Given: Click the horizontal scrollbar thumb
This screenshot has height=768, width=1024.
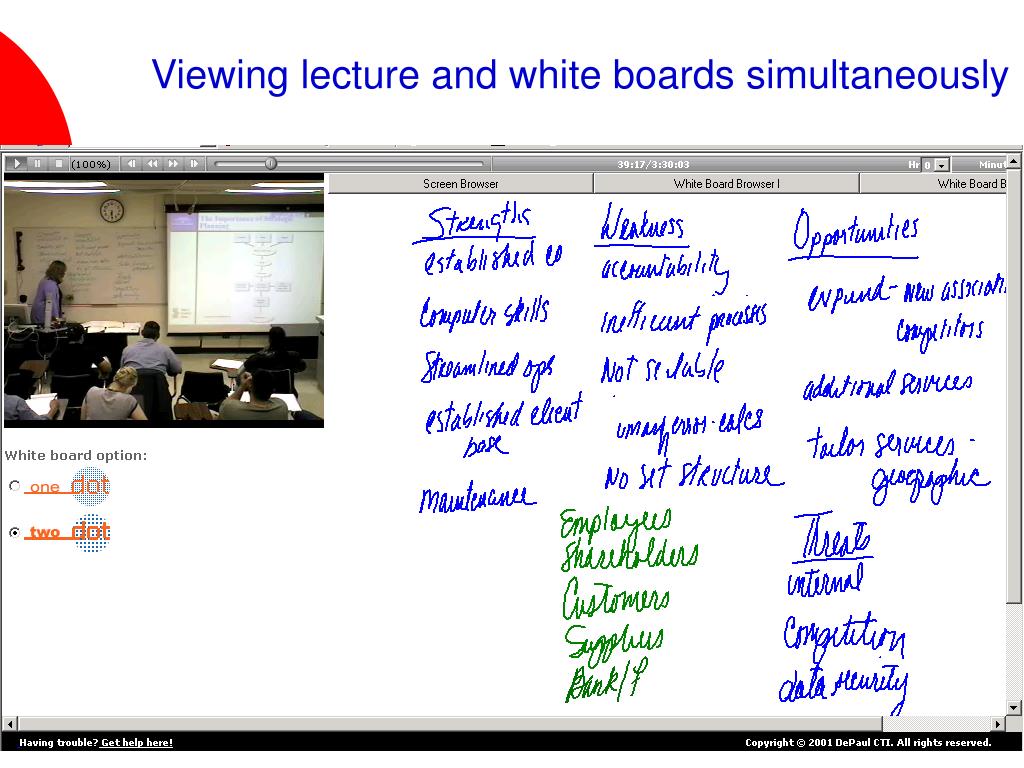Looking at the screenshot, I should [450, 724].
